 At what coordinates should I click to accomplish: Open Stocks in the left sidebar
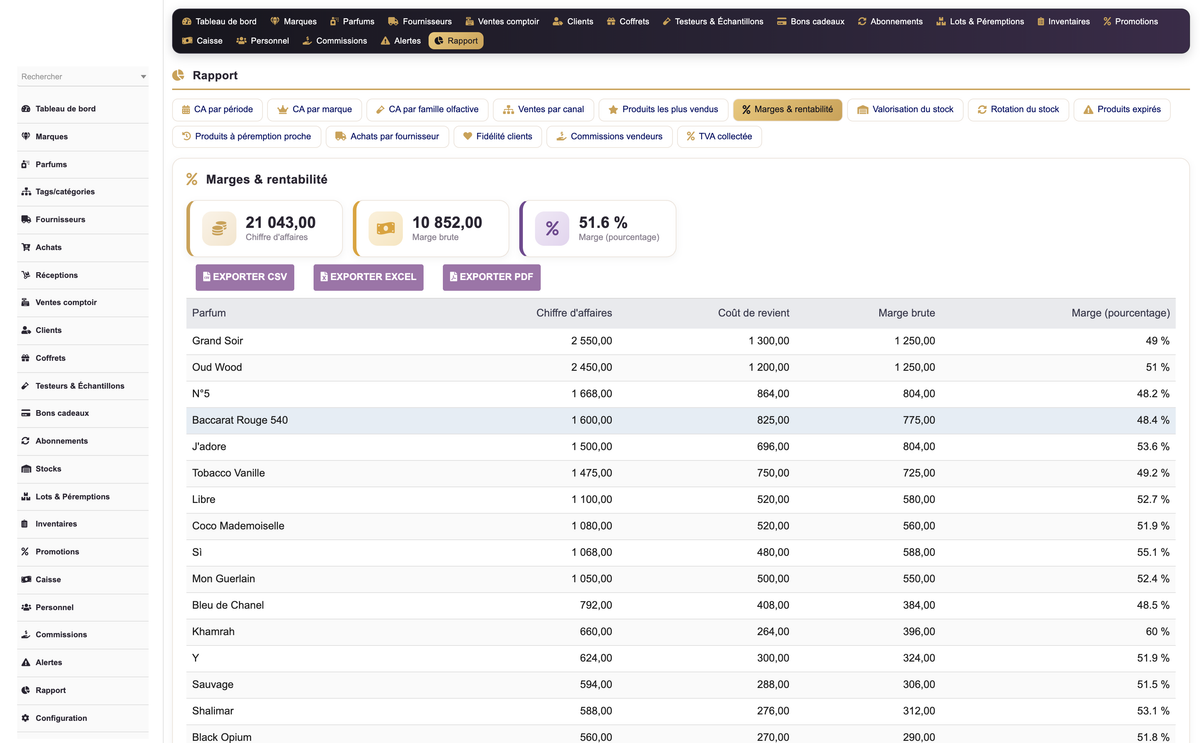(x=82, y=469)
